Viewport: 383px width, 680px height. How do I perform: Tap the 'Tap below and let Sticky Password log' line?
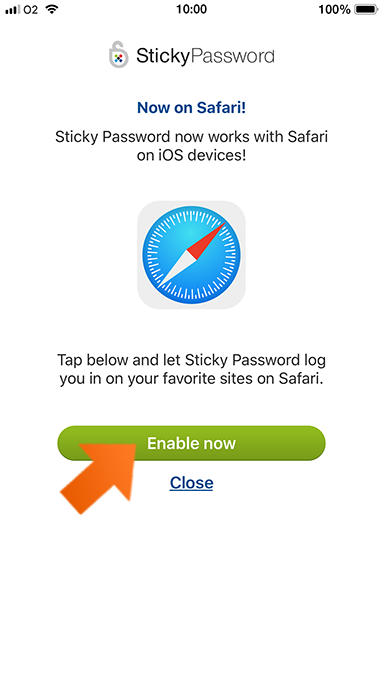[x=191, y=360]
